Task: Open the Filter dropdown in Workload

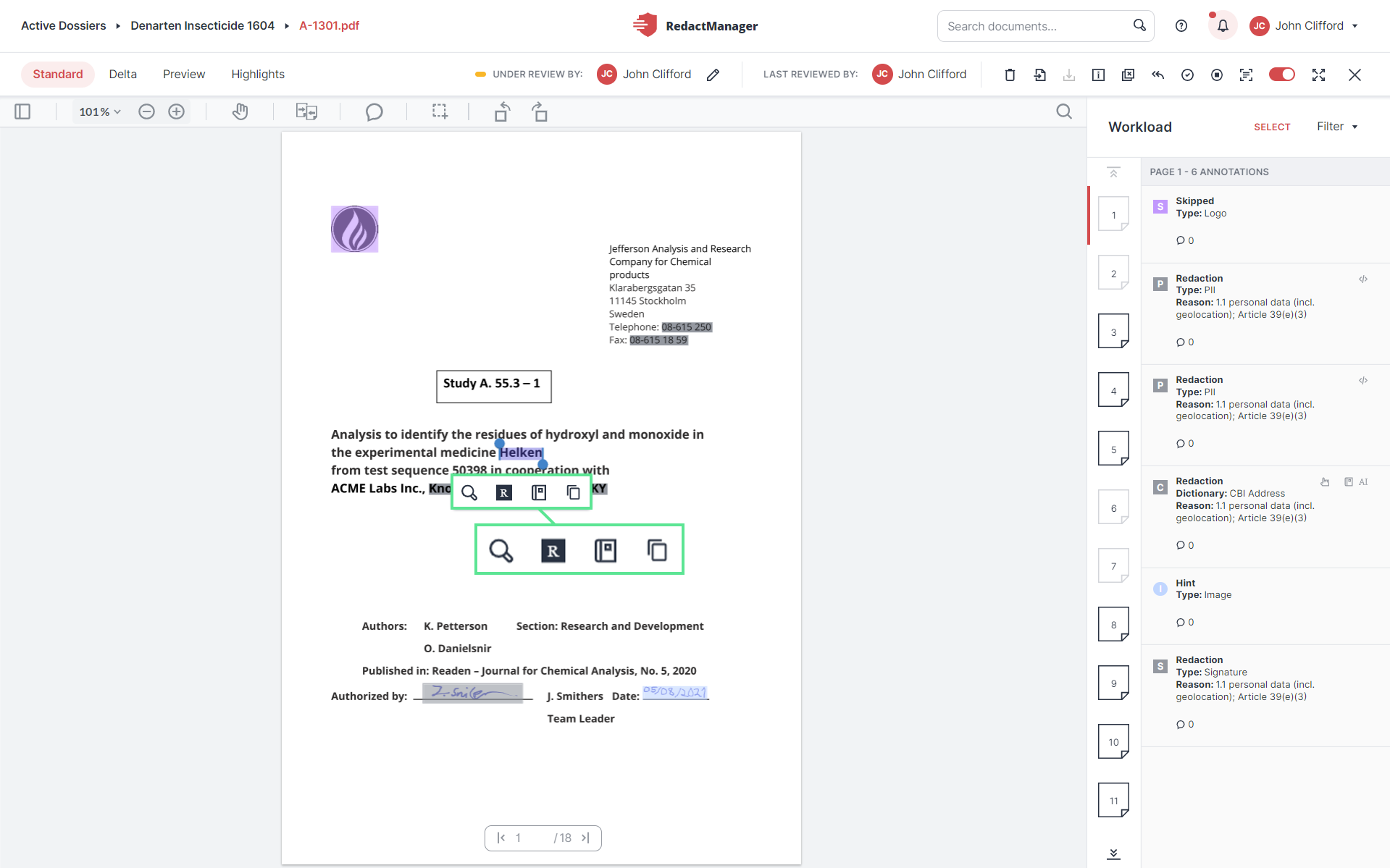Action: tap(1337, 127)
